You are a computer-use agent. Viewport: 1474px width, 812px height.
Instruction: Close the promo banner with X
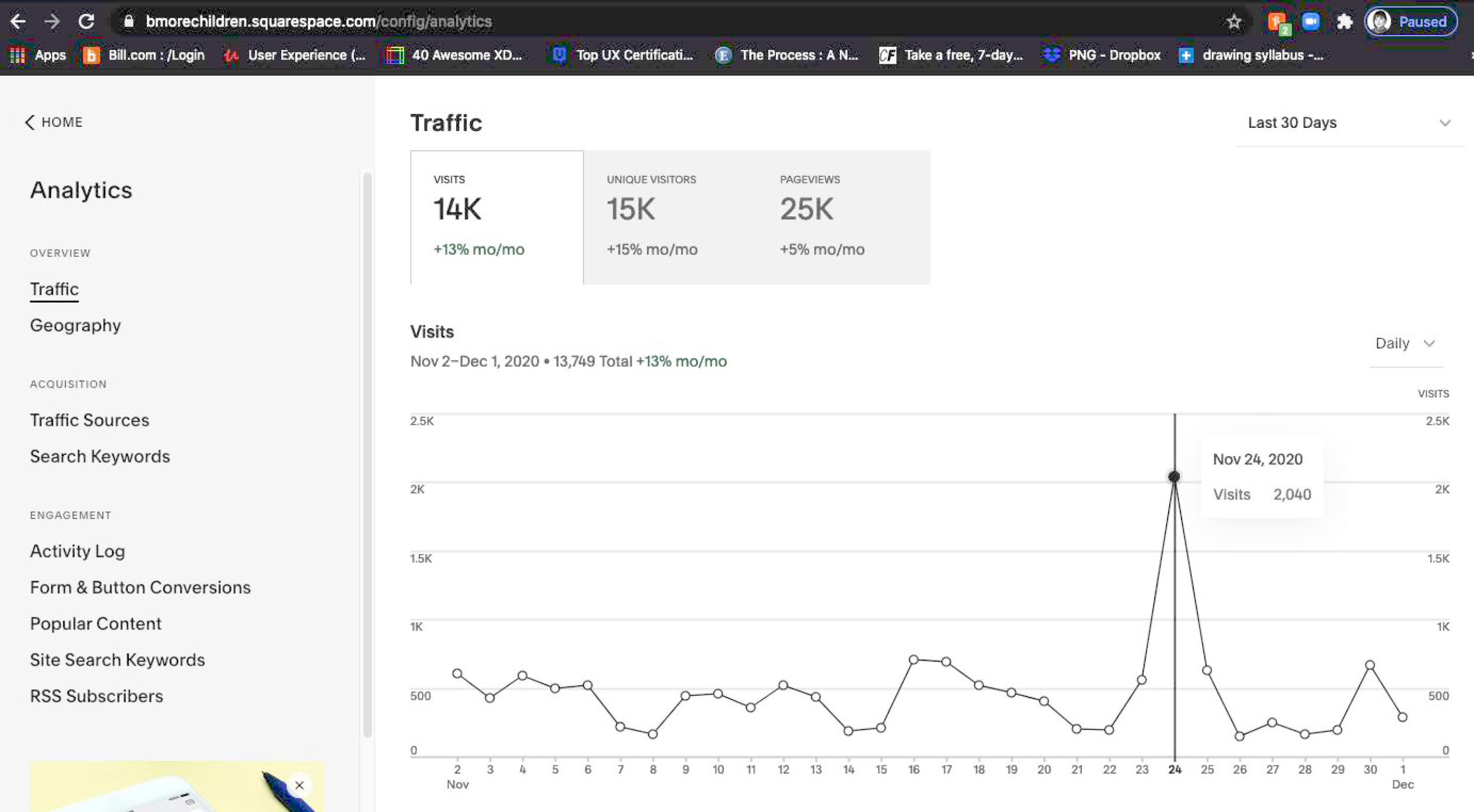click(x=300, y=785)
